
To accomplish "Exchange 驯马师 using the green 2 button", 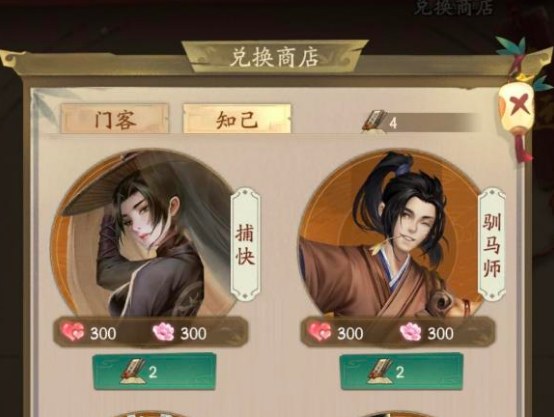I will pos(401,371).
